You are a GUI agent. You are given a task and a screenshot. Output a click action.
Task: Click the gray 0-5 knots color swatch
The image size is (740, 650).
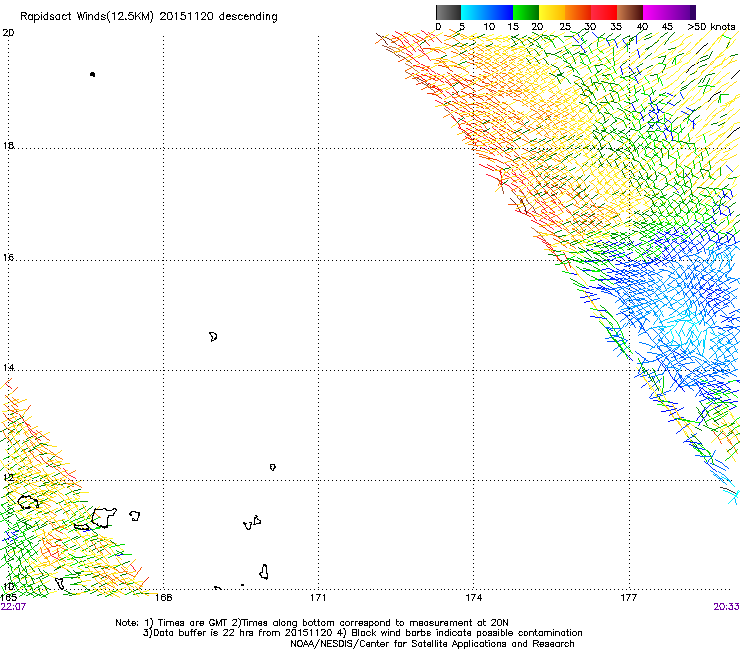448,12
